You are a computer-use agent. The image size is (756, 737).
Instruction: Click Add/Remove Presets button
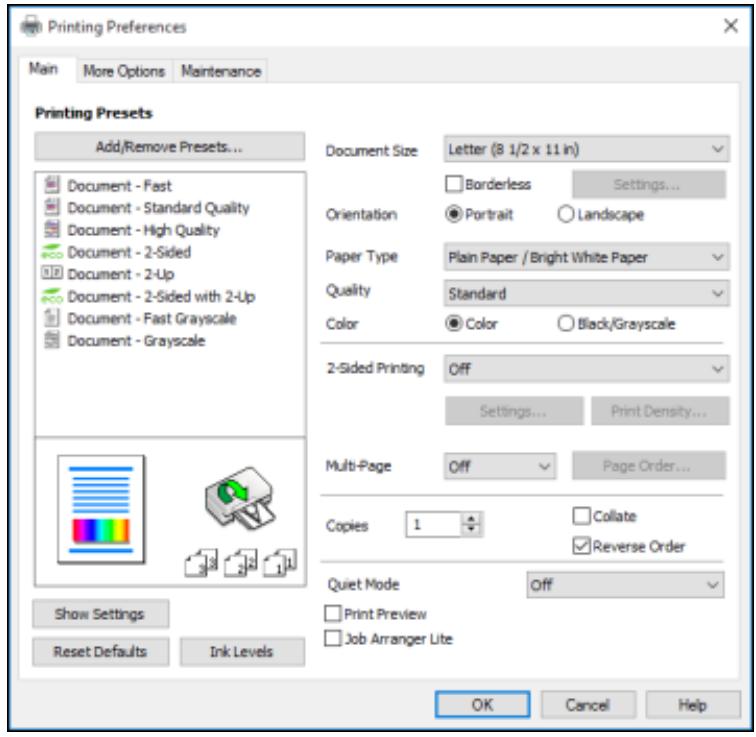click(169, 147)
